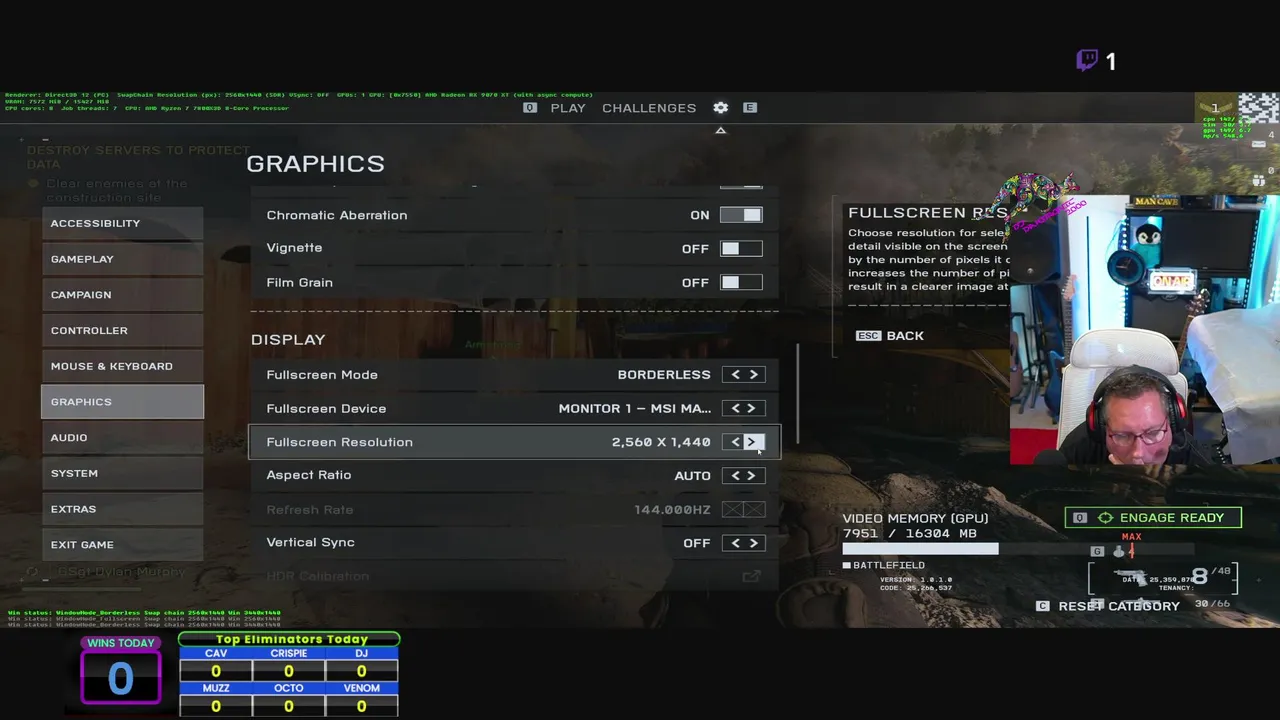The height and width of the screenshot is (720, 1280).
Task: Click right arrow for Fullscreen Mode
Action: (x=754, y=375)
